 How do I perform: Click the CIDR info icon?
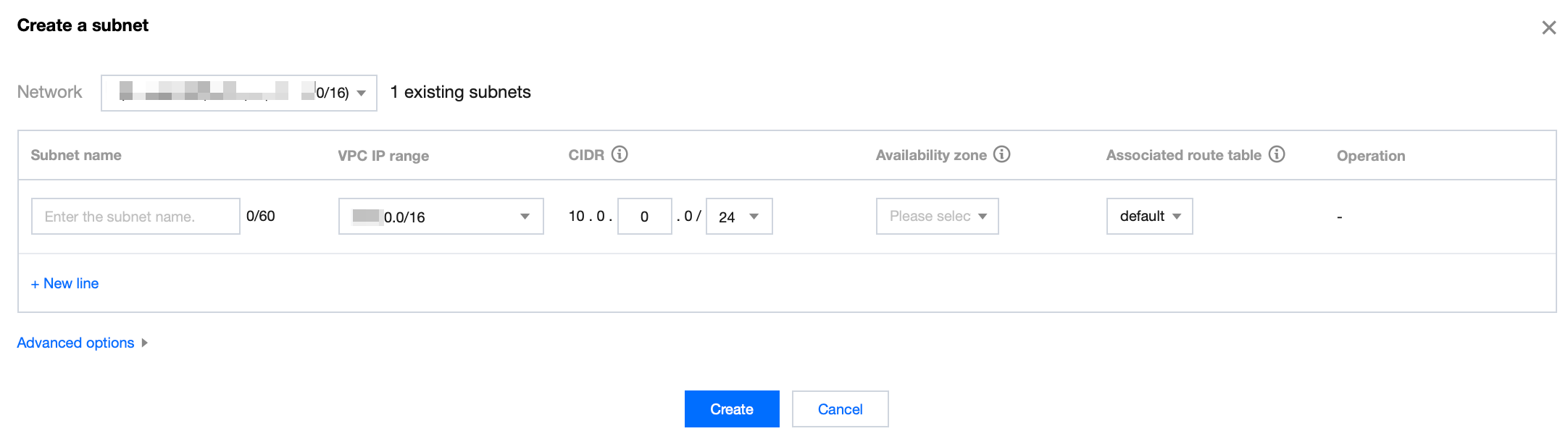(620, 154)
